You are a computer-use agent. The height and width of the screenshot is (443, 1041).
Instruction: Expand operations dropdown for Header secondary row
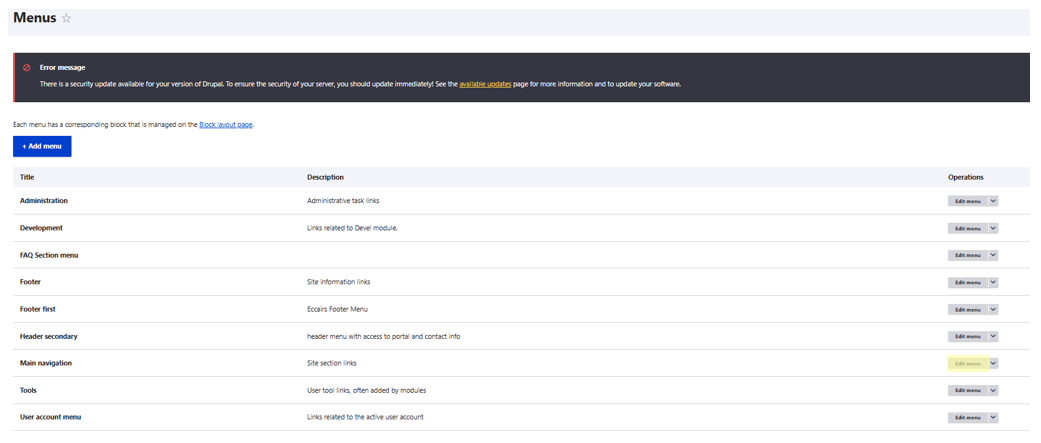tap(993, 336)
